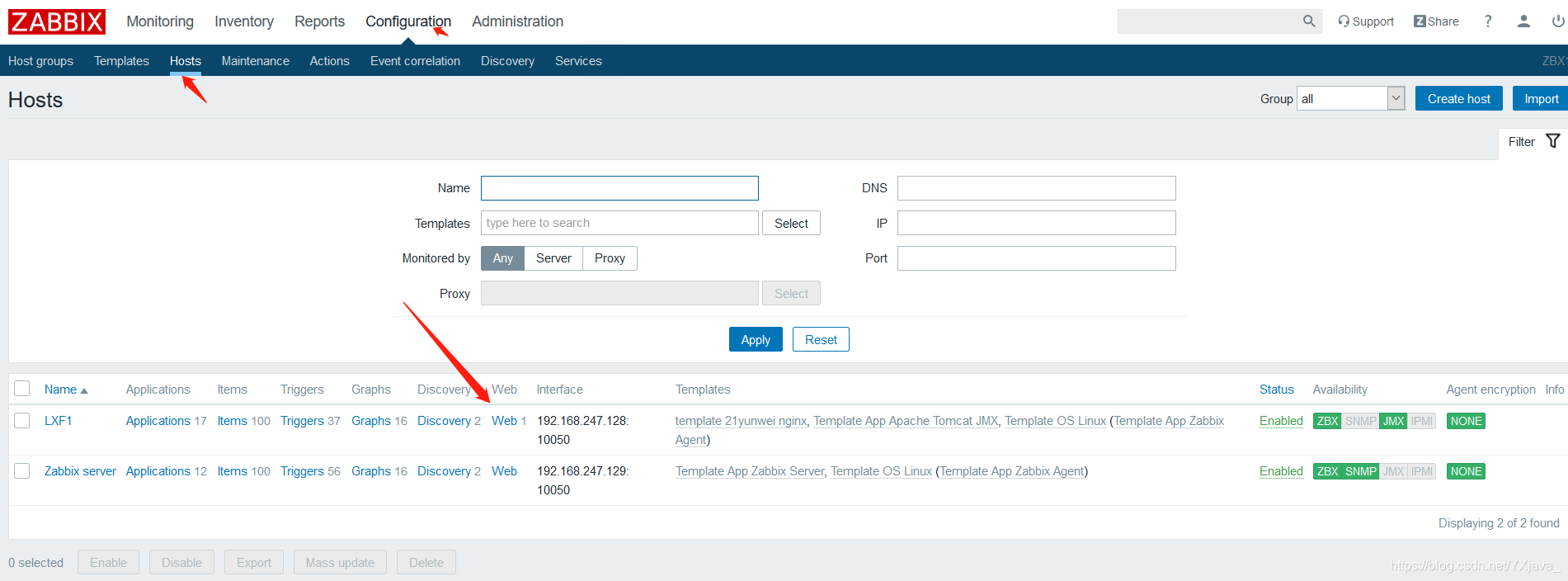Open help question mark icon
This screenshot has width=1568, height=581.
click(x=1488, y=21)
